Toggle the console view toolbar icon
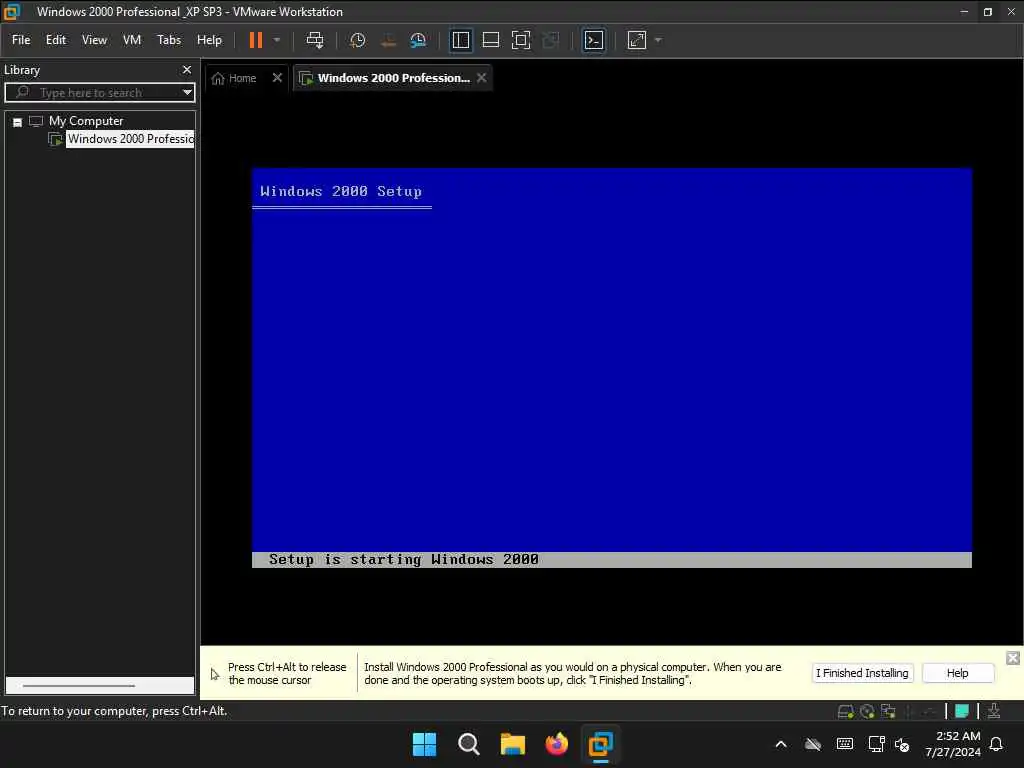Viewport: 1024px width, 768px height. (x=593, y=40)
